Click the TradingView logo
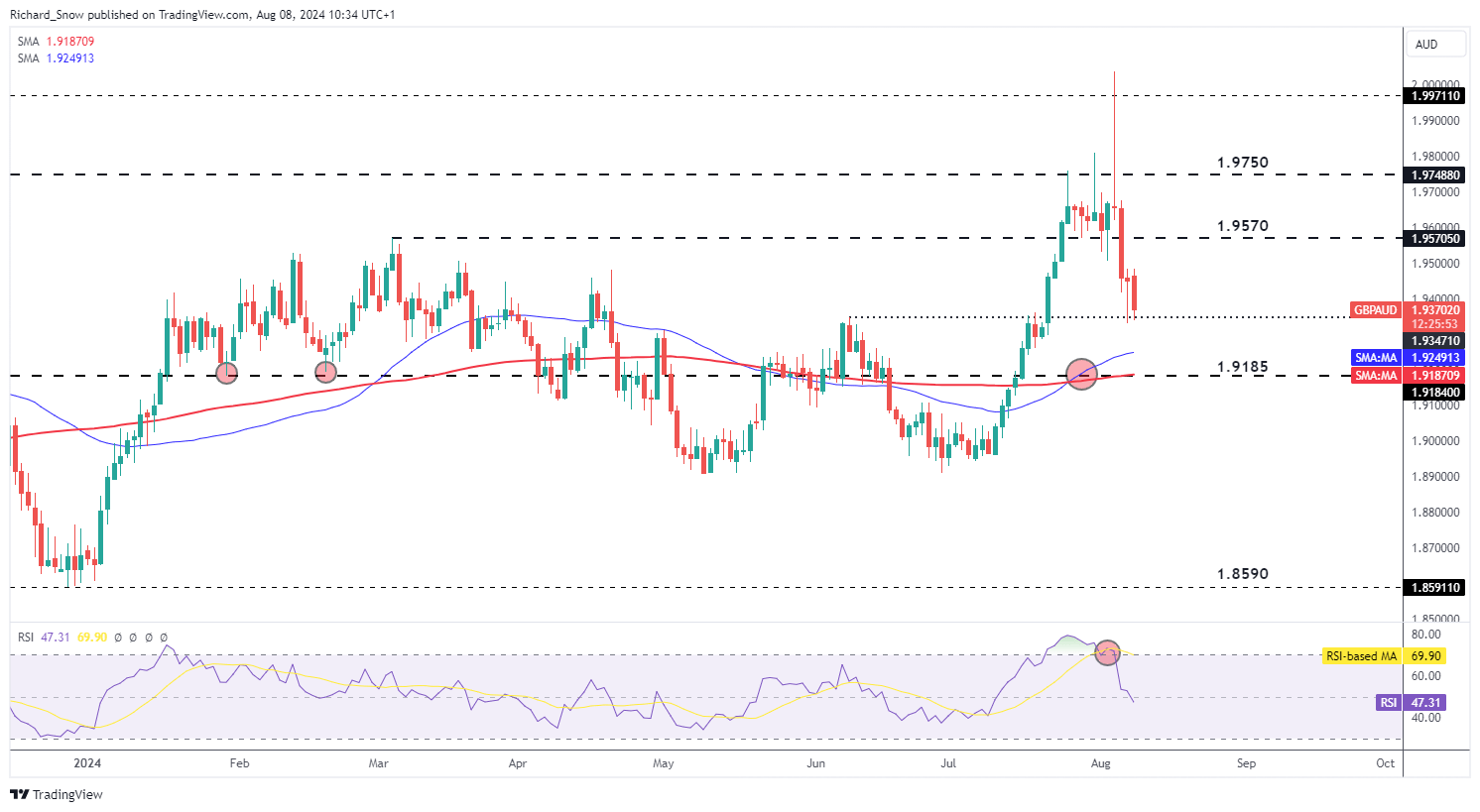The height and width of the screenshot is (812, 1480). tap(57, 794)
